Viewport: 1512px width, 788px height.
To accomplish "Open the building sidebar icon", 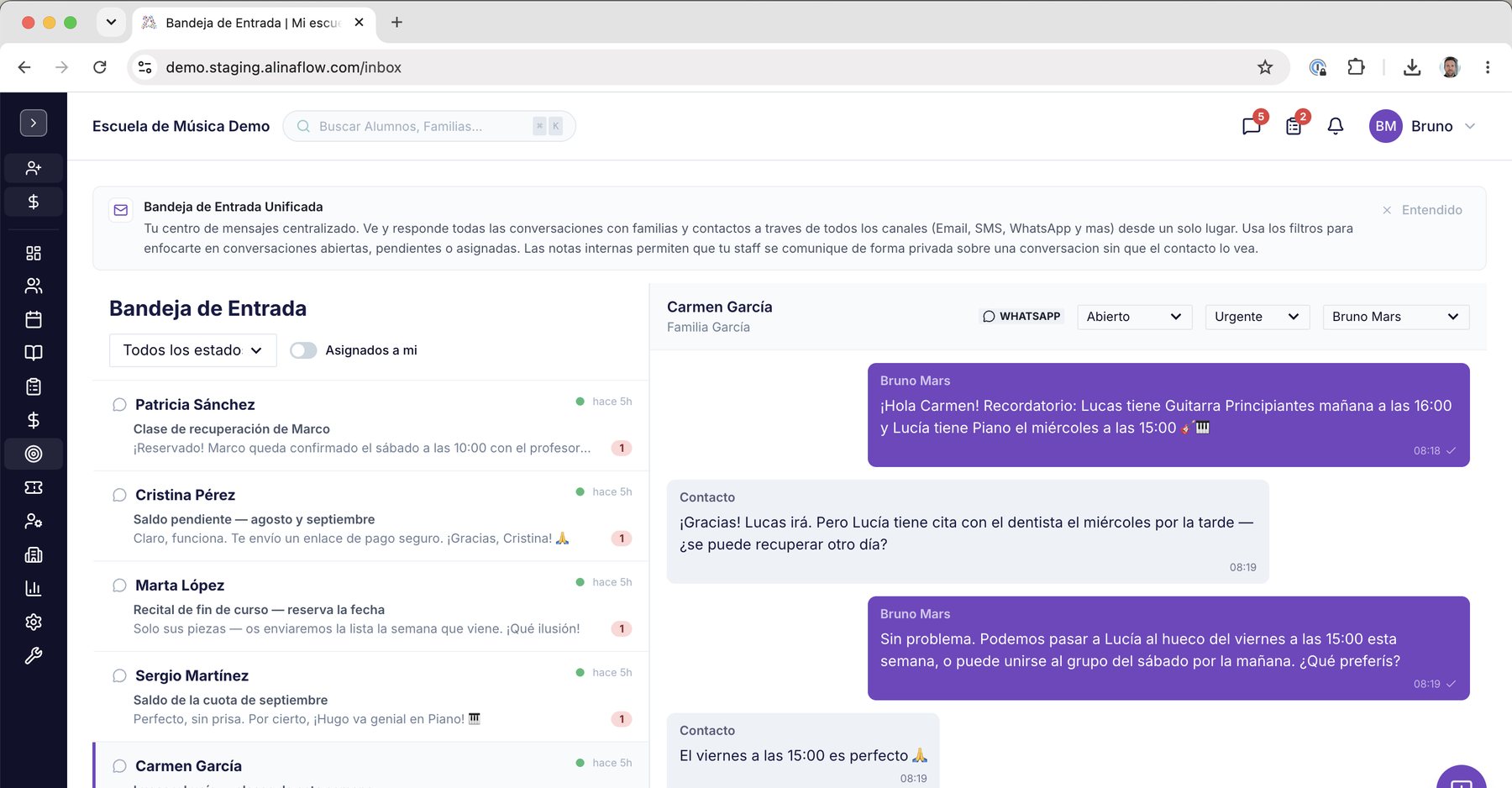I will [x=34, y=554].
